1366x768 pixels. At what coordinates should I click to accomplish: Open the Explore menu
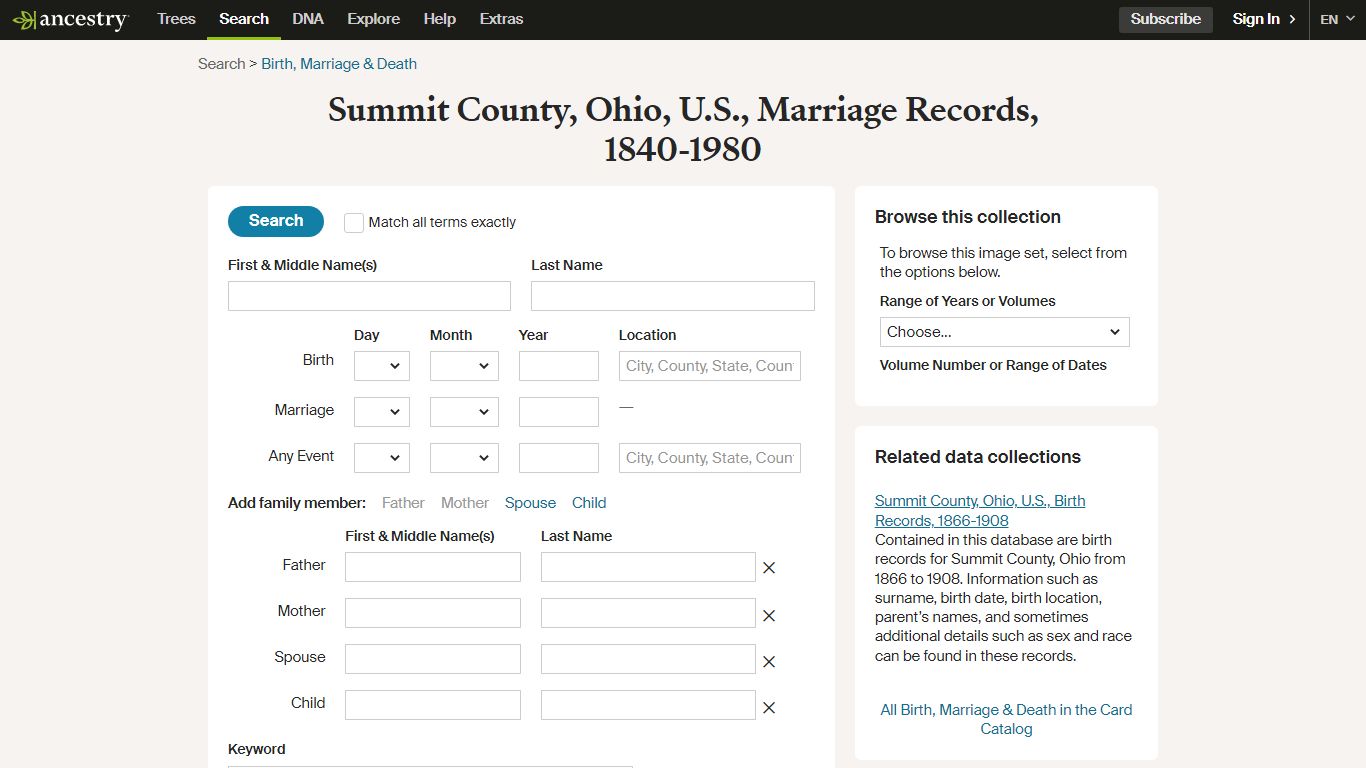coord(374,19)
